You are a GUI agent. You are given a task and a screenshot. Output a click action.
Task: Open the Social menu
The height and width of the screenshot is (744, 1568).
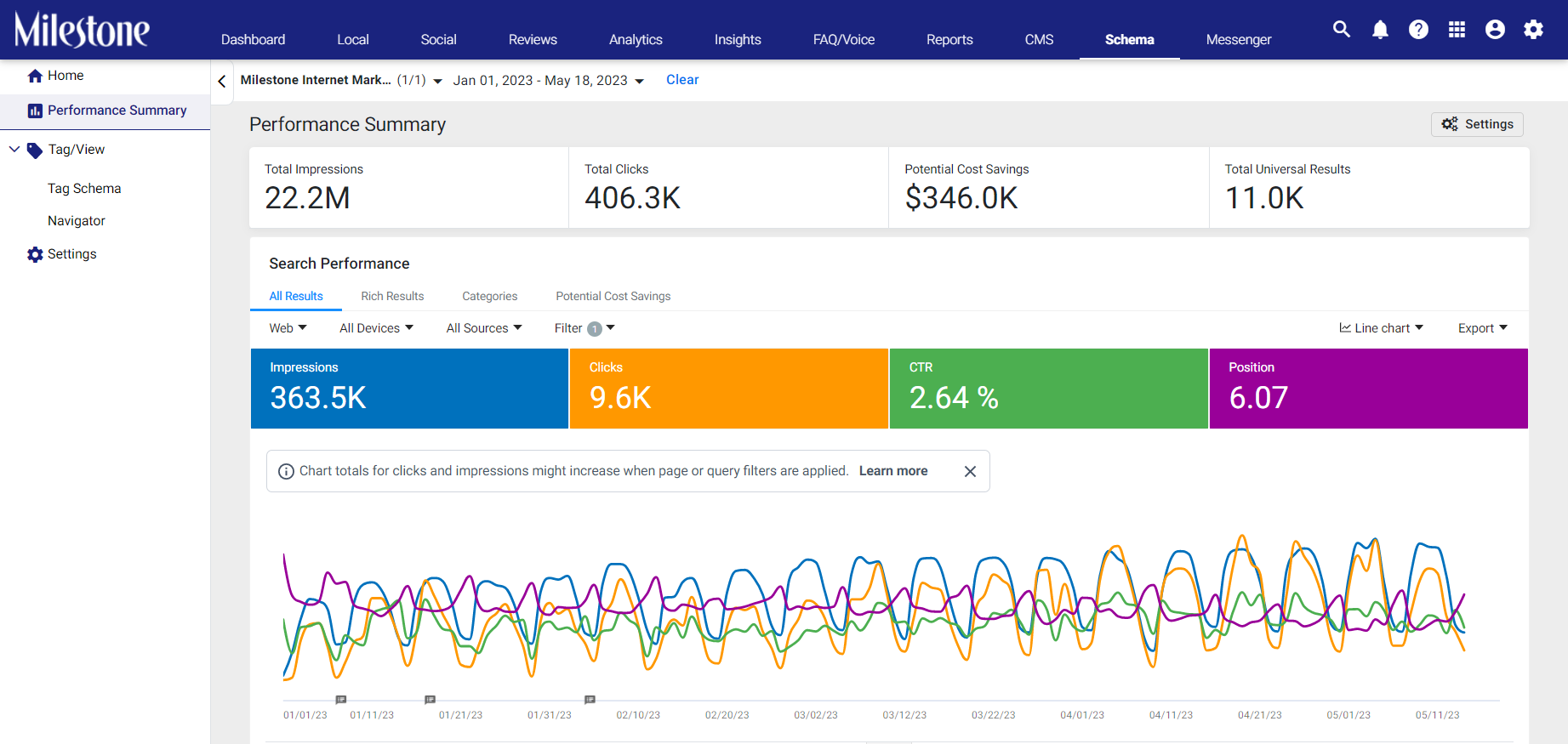click(x=438, y=39)
